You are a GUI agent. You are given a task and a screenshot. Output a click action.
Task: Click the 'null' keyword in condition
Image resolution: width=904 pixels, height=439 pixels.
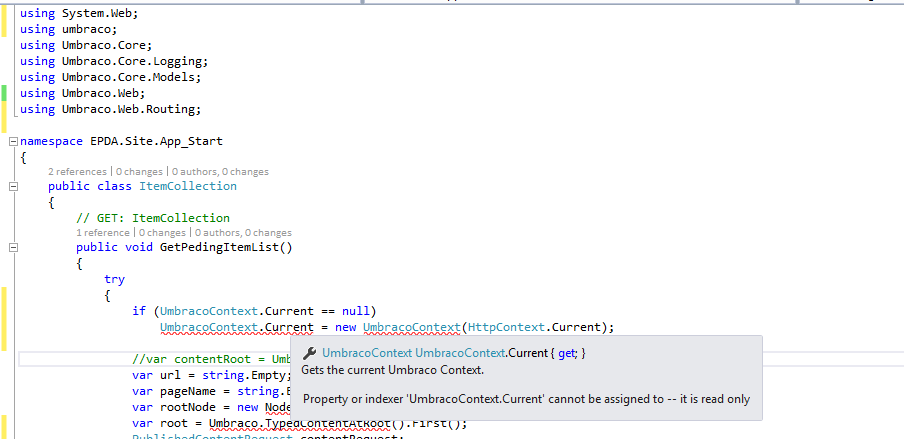coord(356,312)
